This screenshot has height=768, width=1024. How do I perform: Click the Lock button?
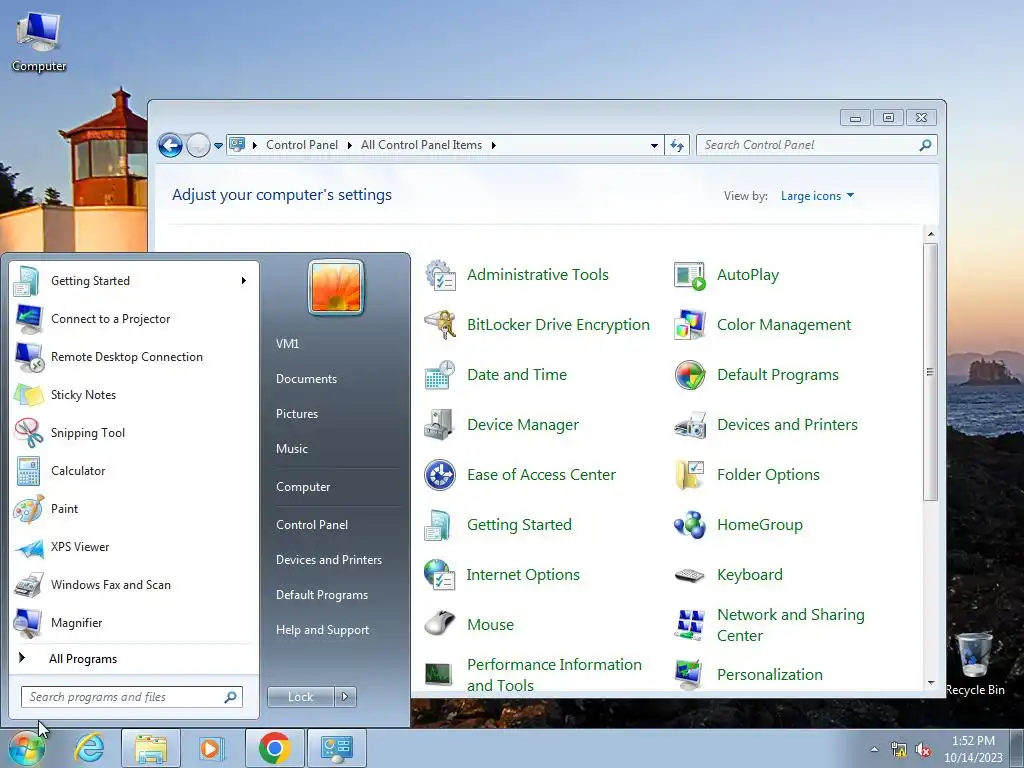[301, 697]
